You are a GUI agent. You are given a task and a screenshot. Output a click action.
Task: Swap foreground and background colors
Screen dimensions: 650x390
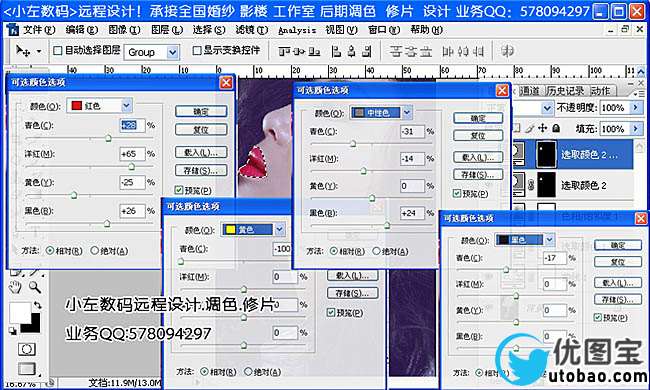click(x=38, y=305)
